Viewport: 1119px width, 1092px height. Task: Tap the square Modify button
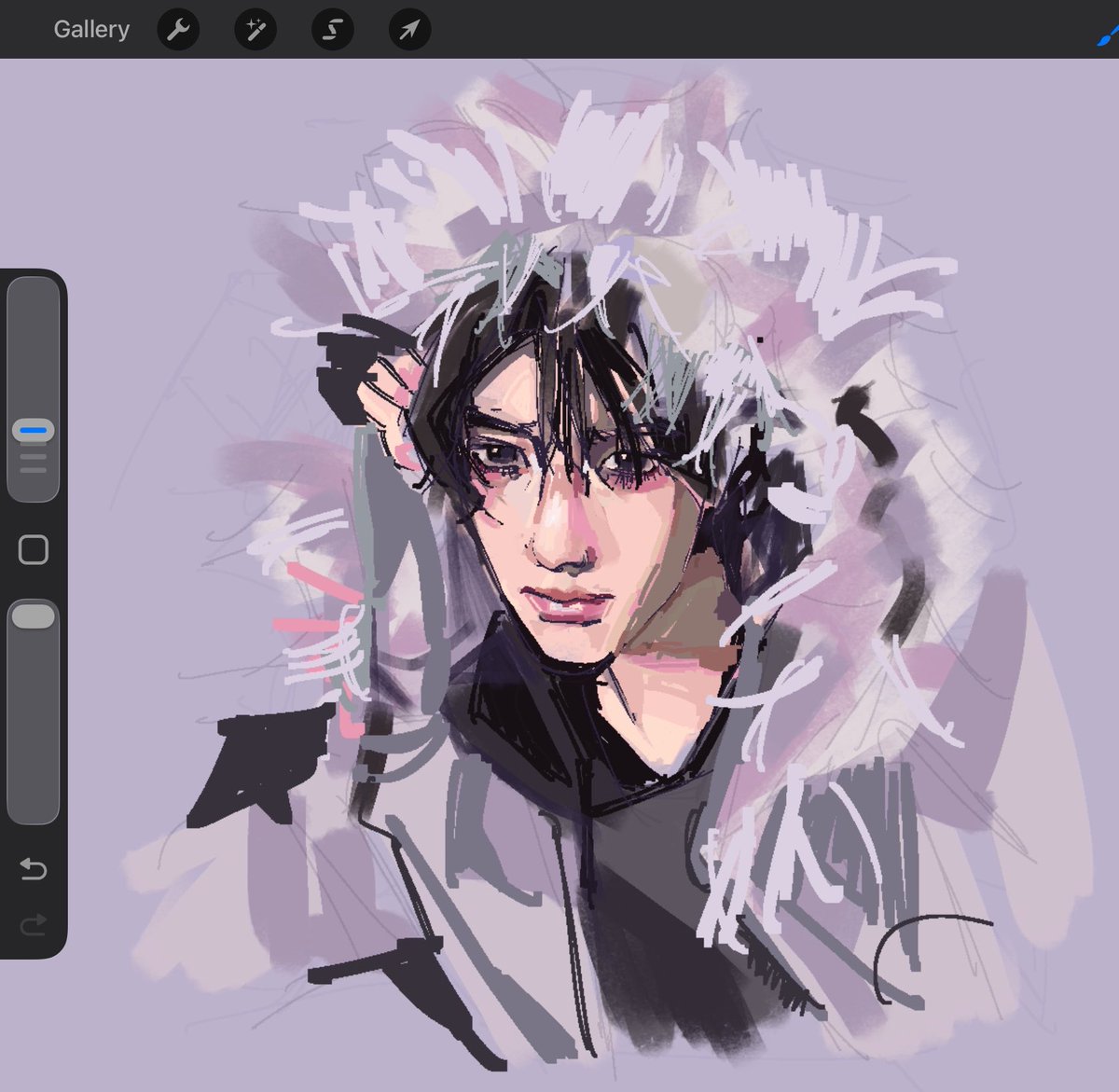pos(34,550)
